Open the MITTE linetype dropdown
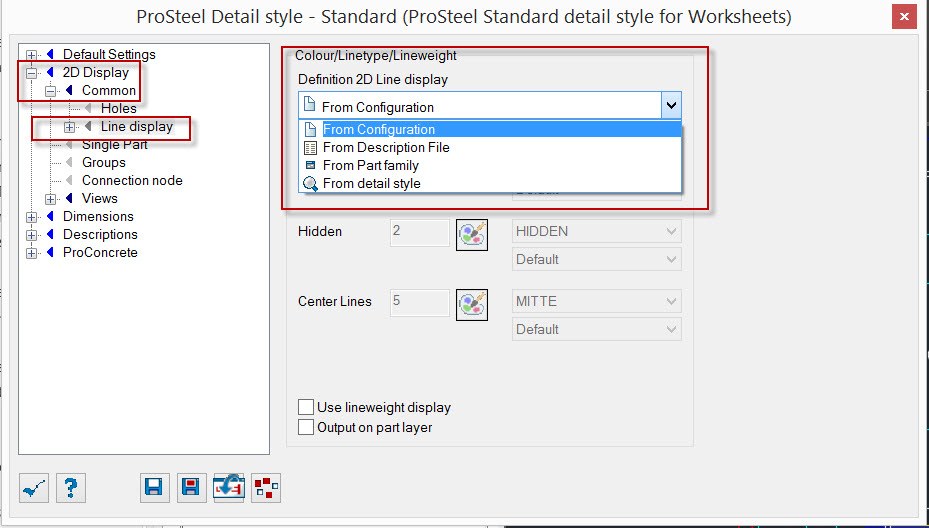The width and height of the screenshot is (929, 528). (x=597, y=301)
